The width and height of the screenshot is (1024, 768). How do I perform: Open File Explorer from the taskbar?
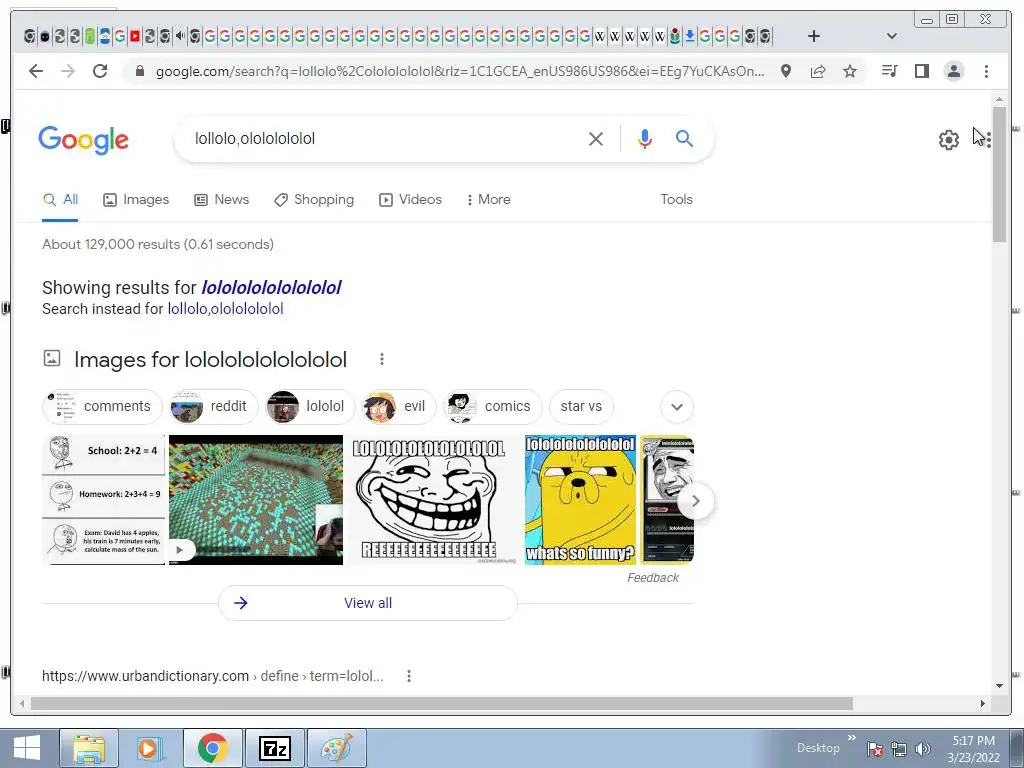[89, 748]
